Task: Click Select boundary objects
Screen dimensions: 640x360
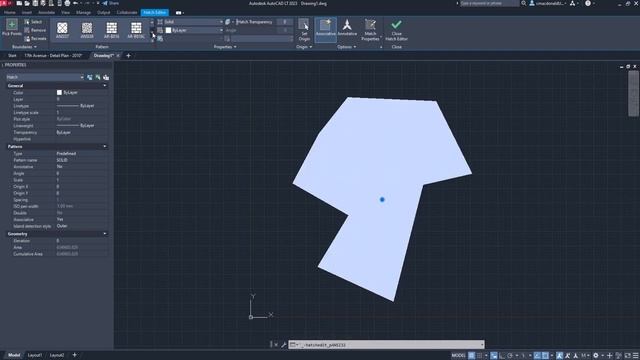Action: tap(33, 22)
